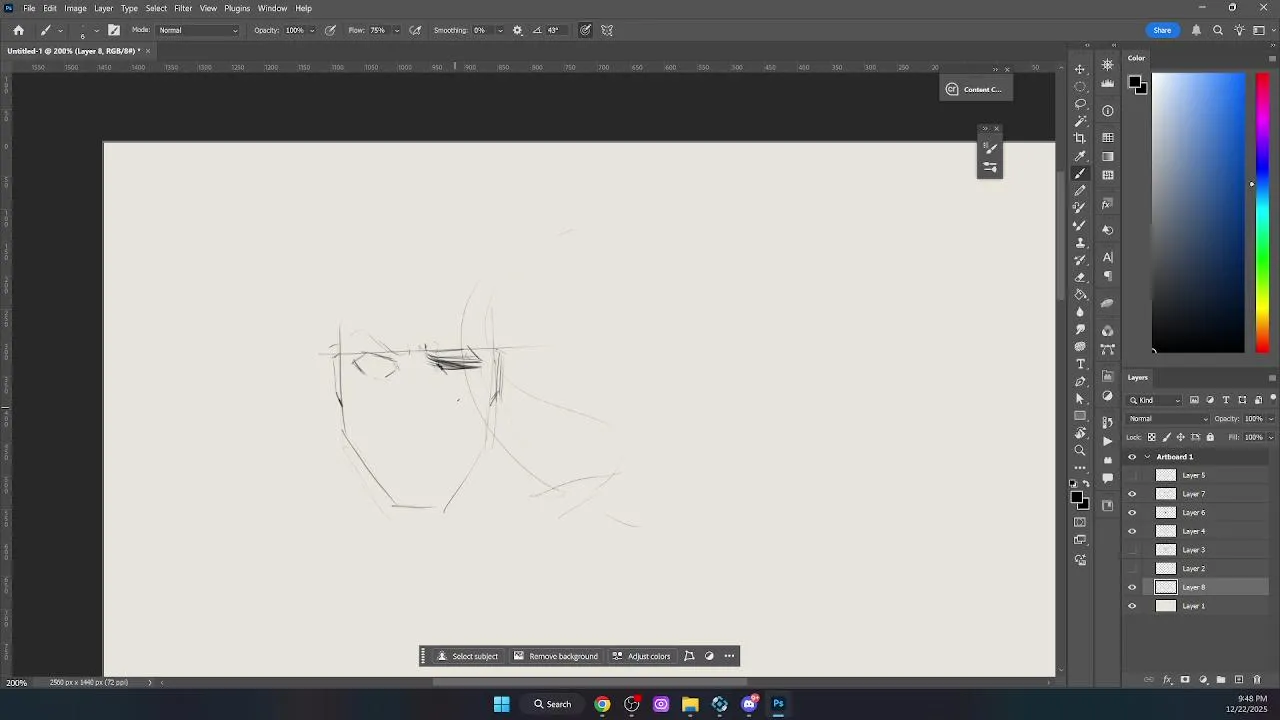
Task: Hide Layer 4 with its eye icon
Action: click(1132, 531)
